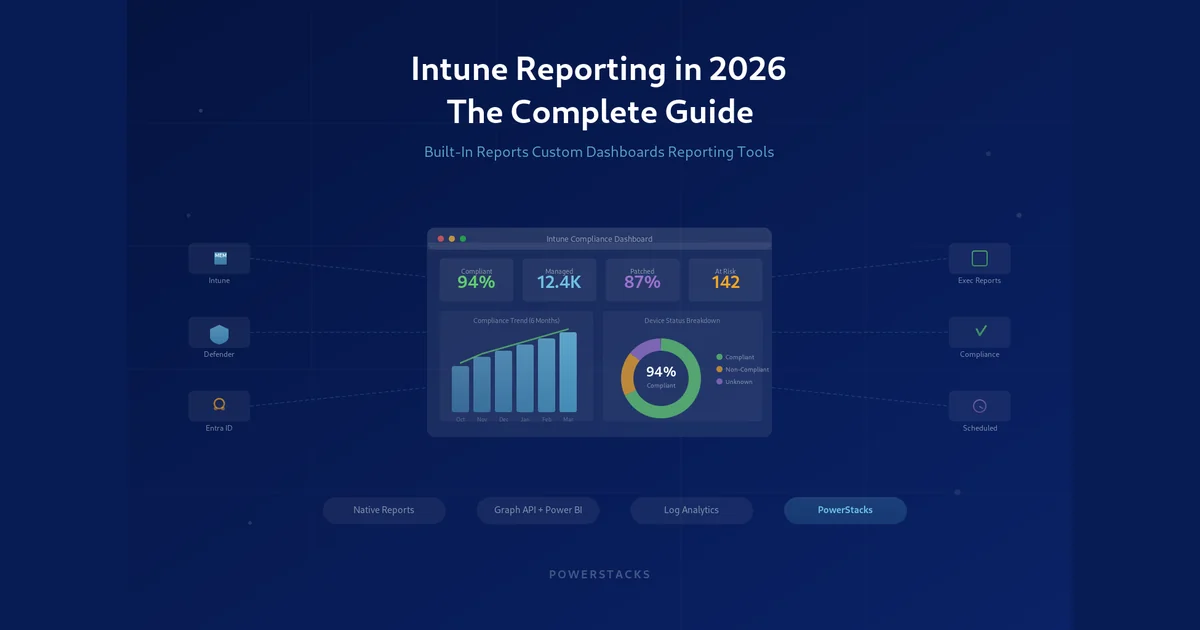Click the Oct bar in trend chart

[x=460, y=389]
